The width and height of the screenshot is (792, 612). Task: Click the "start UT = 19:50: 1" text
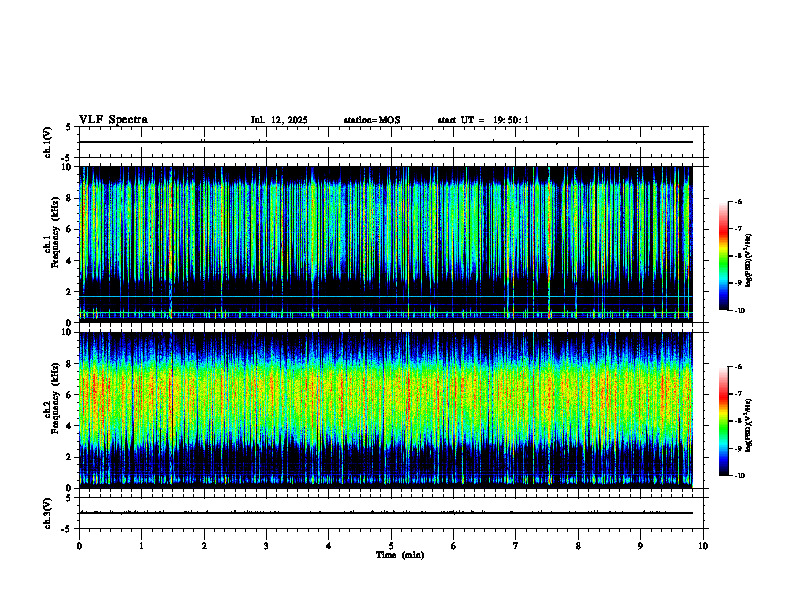483,120
